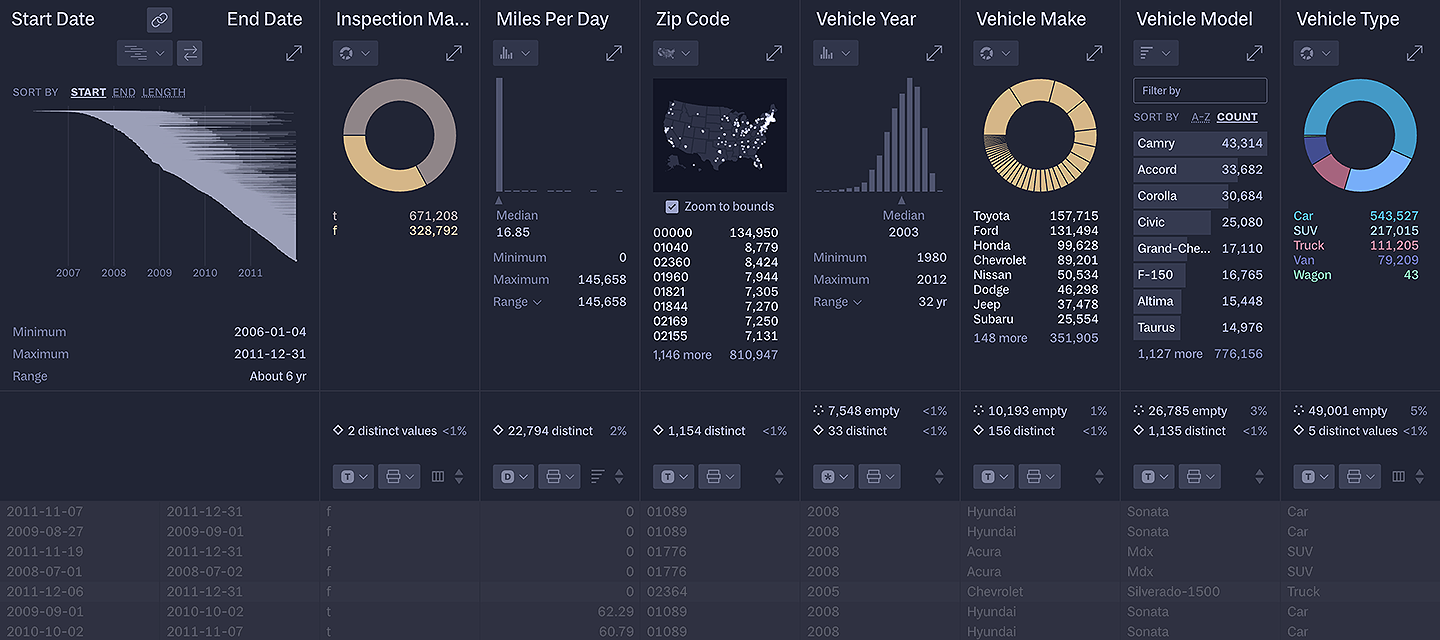Toggle the COUNT sort option for Vehicle Model
1440x640 pixels.
click(1237, 117)
